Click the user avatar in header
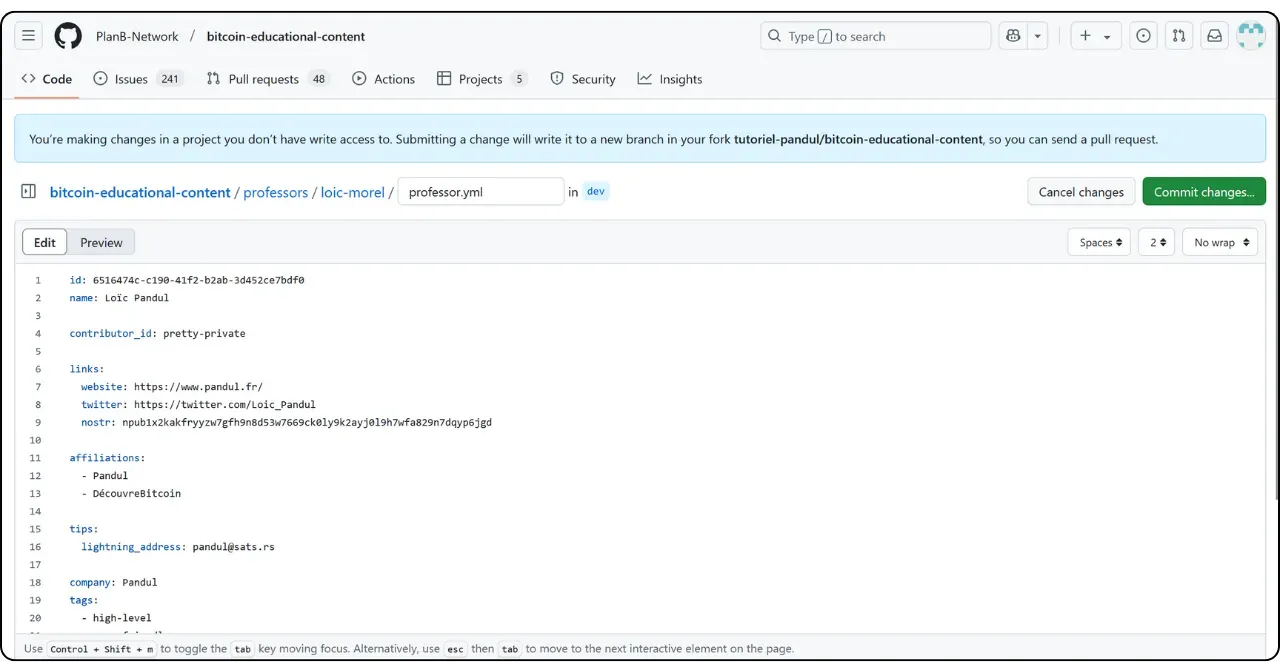The width and height of the screenshot is (1280, 672). 1251,36
